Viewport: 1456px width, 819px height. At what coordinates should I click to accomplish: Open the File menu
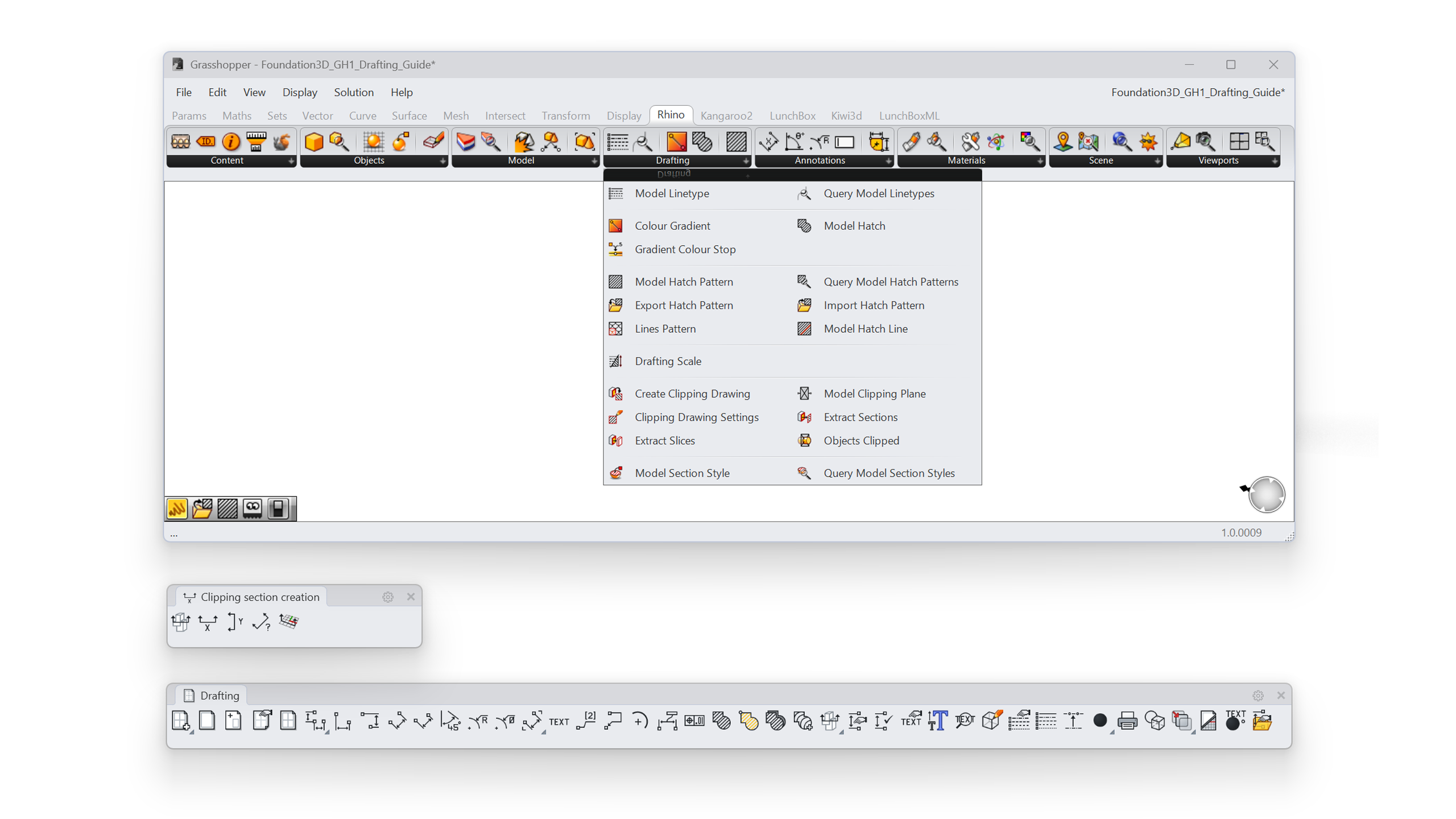tap(183, 92)
